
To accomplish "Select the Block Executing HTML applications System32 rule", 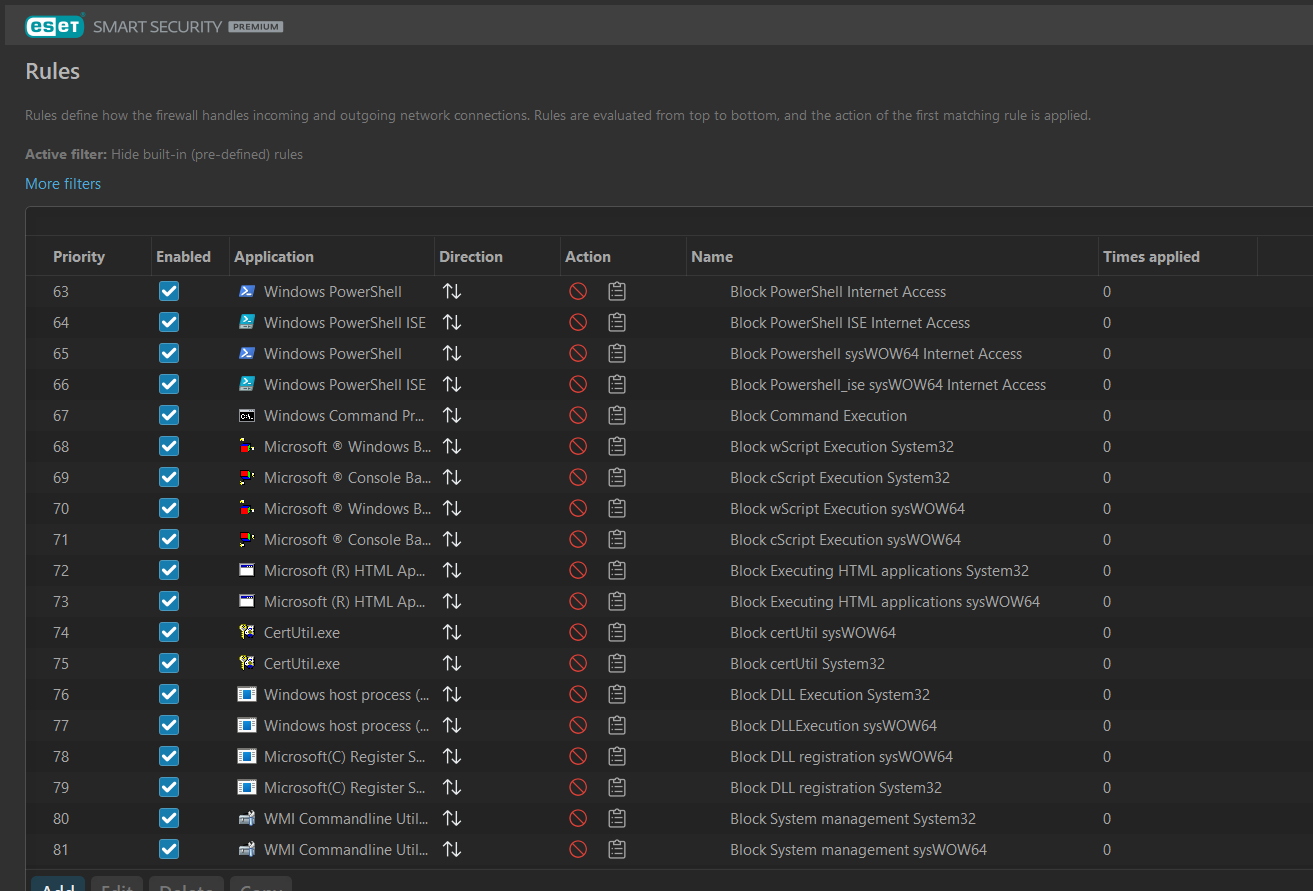I will pyautogui.click(x=879, y=571).
